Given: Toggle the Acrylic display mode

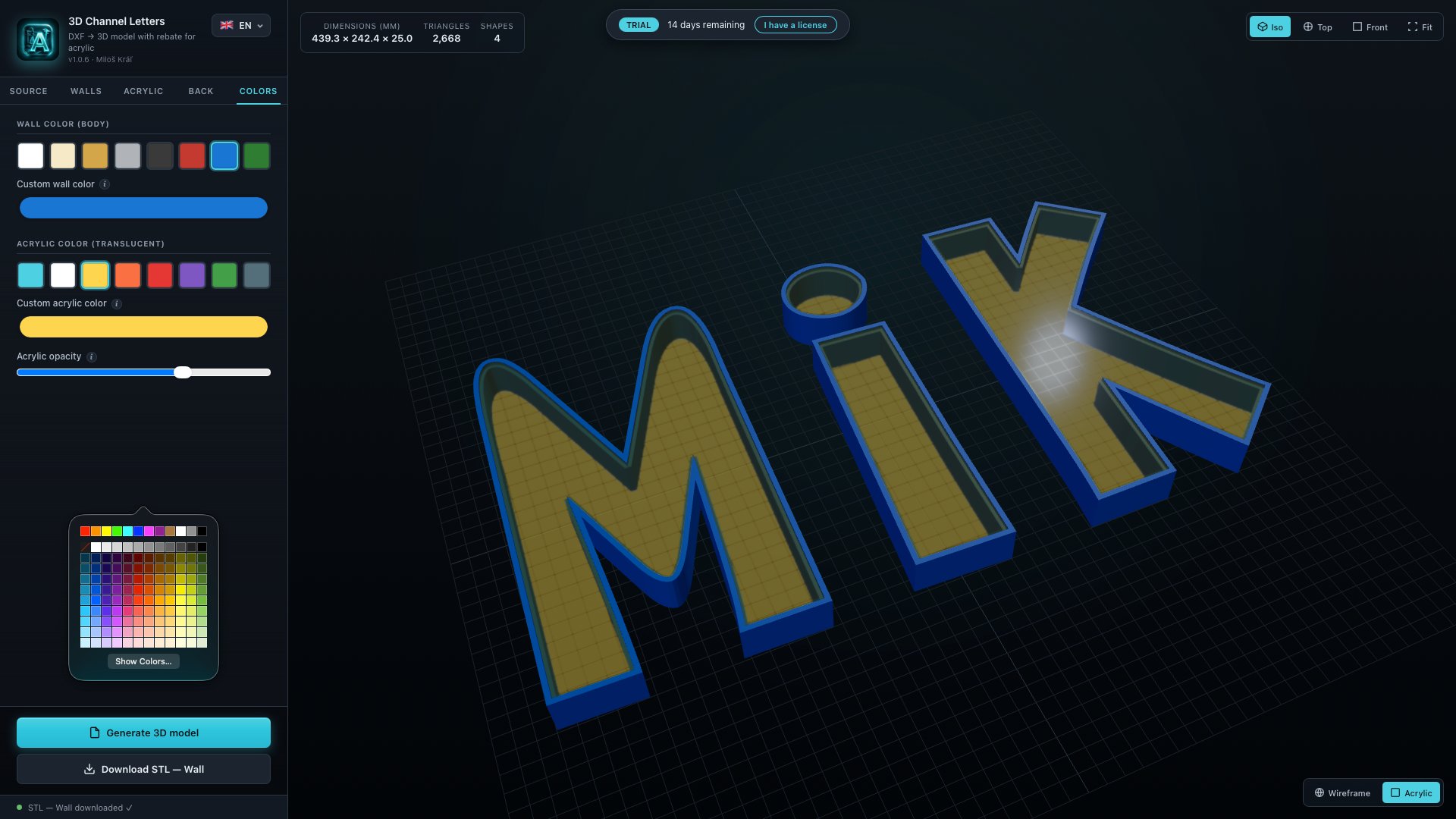Looking at the screenshot, I should (1411, 792).
